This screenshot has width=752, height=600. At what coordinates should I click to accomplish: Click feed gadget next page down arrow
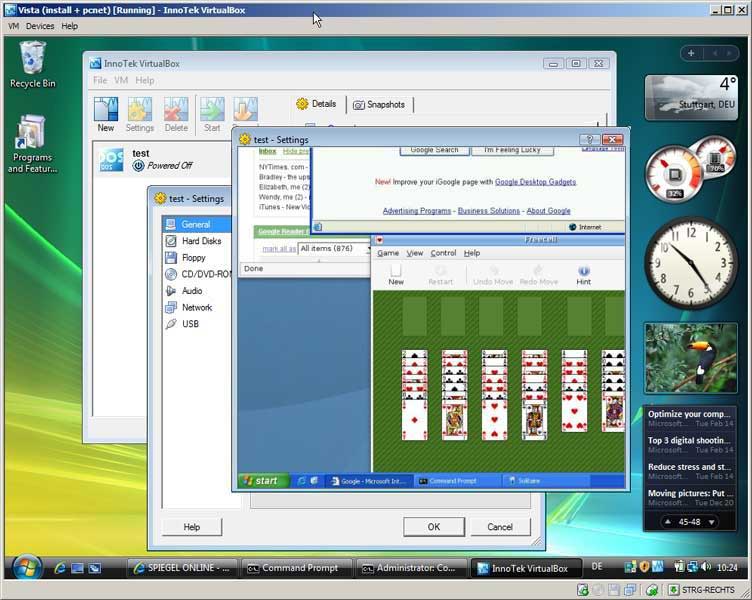point(712,522)
